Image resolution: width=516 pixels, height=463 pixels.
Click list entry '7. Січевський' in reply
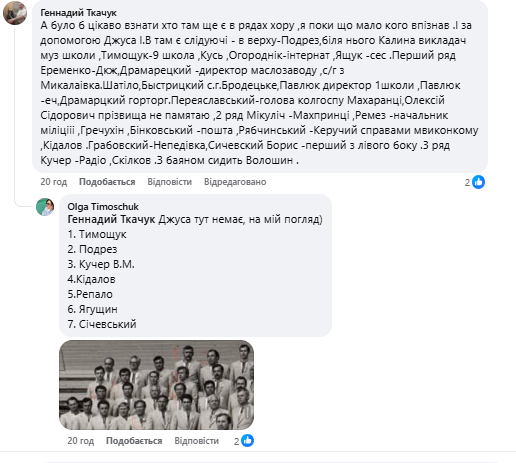(102, 324)
